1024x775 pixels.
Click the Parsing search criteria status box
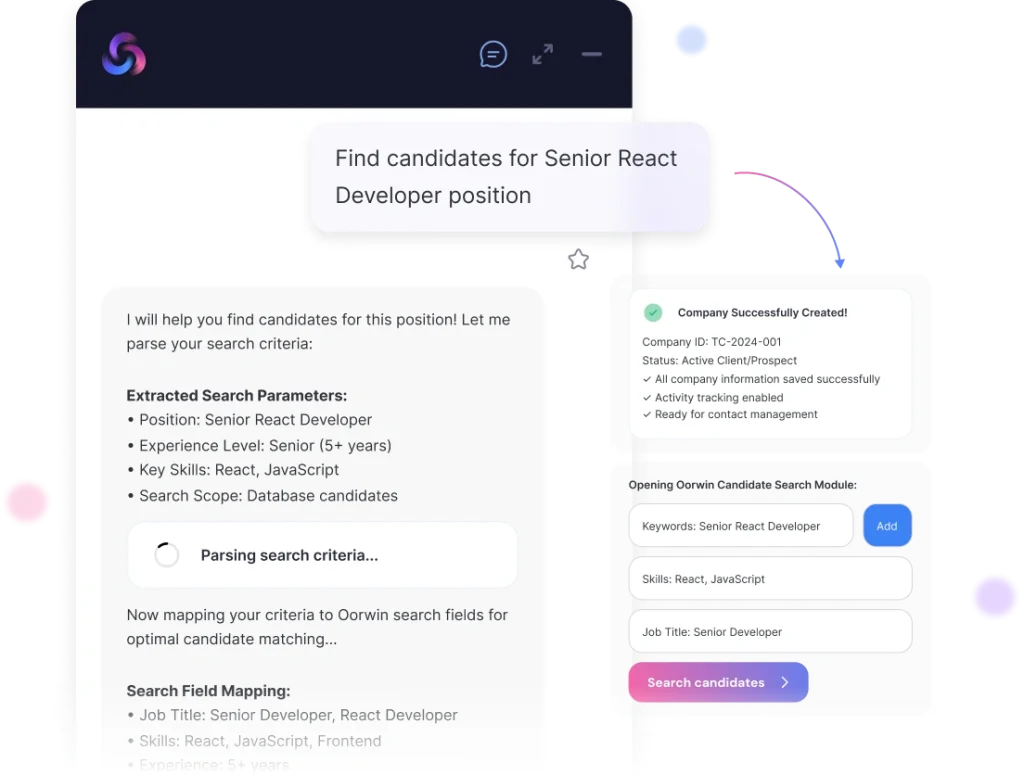(x=322, y=555)
